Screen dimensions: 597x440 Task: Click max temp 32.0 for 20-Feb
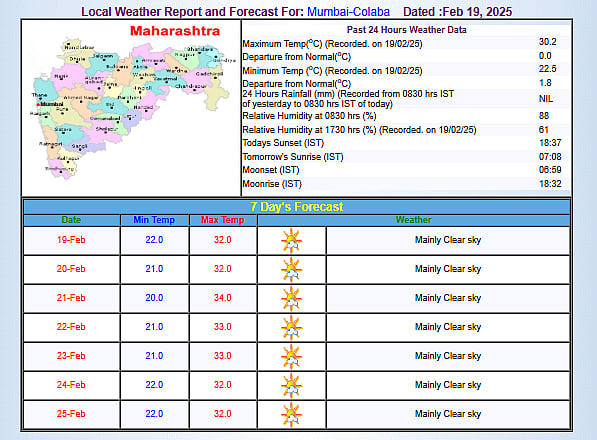(223, 269)
